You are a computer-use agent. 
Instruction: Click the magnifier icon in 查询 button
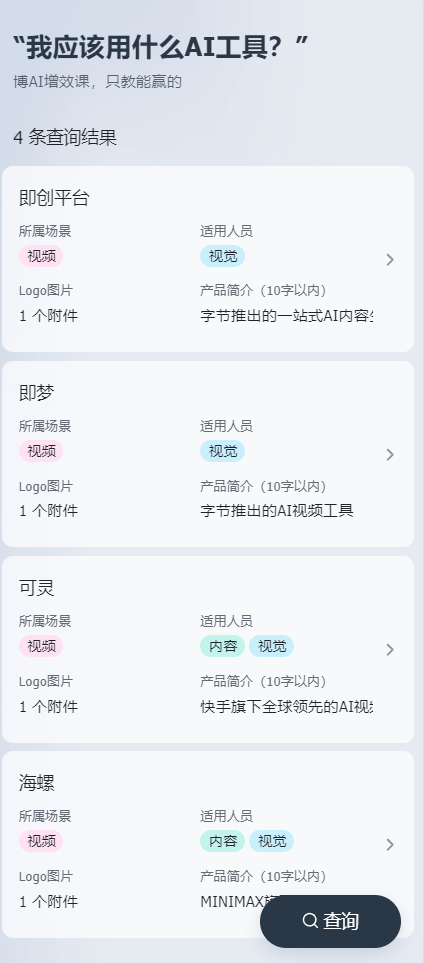[310, 921]
